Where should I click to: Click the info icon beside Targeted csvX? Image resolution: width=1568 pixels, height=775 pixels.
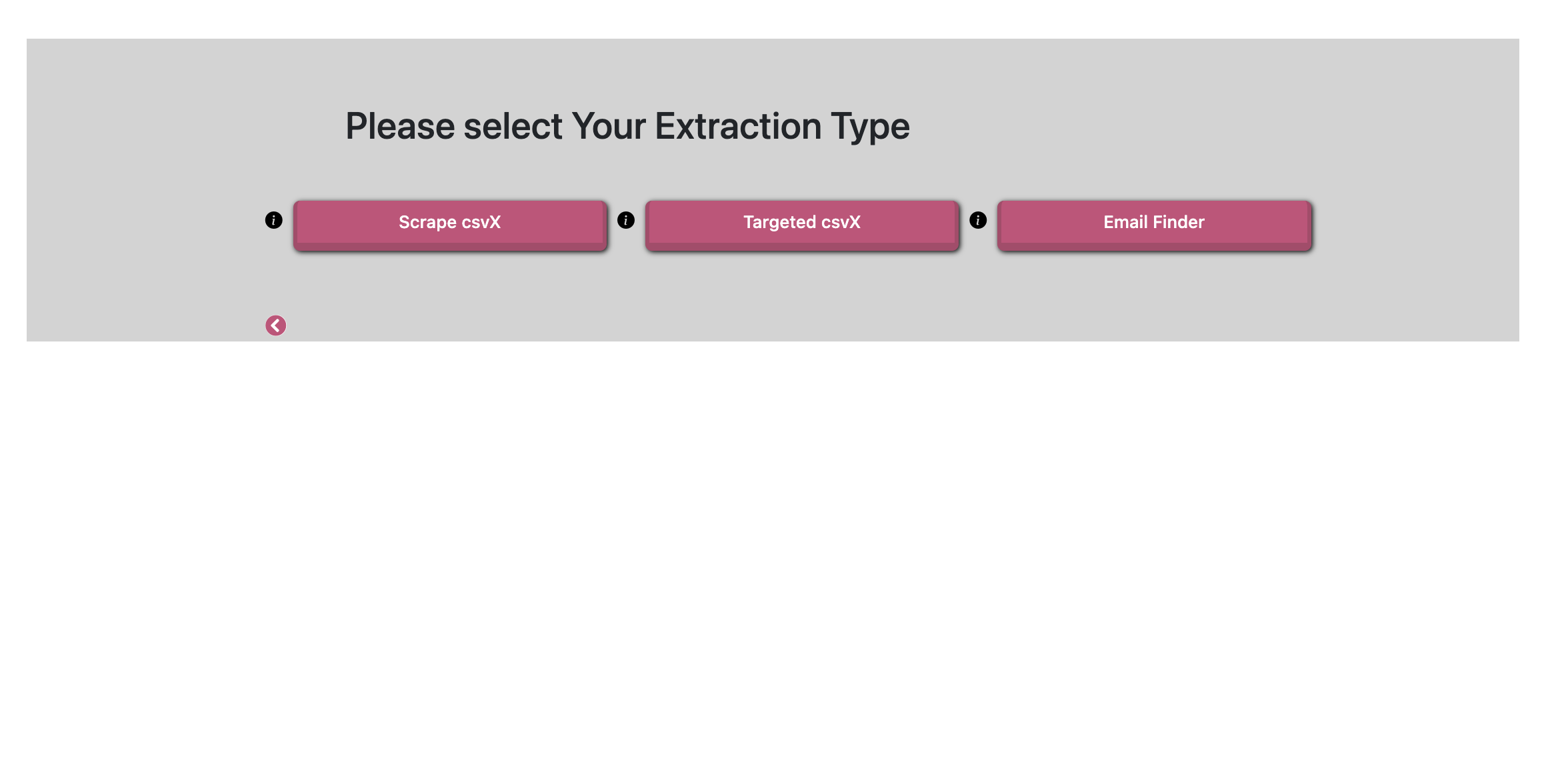[x=625, y=220]
